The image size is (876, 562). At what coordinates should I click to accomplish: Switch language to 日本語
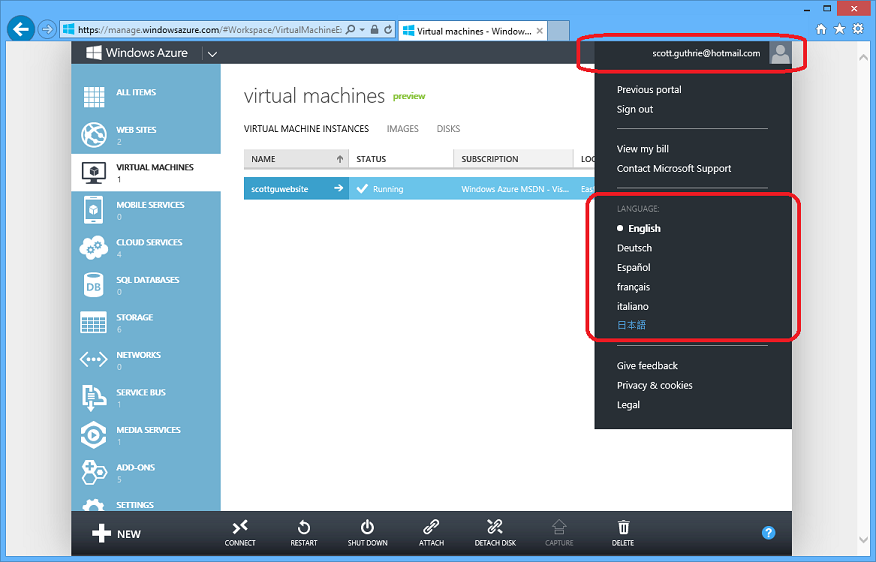point(631,325)
